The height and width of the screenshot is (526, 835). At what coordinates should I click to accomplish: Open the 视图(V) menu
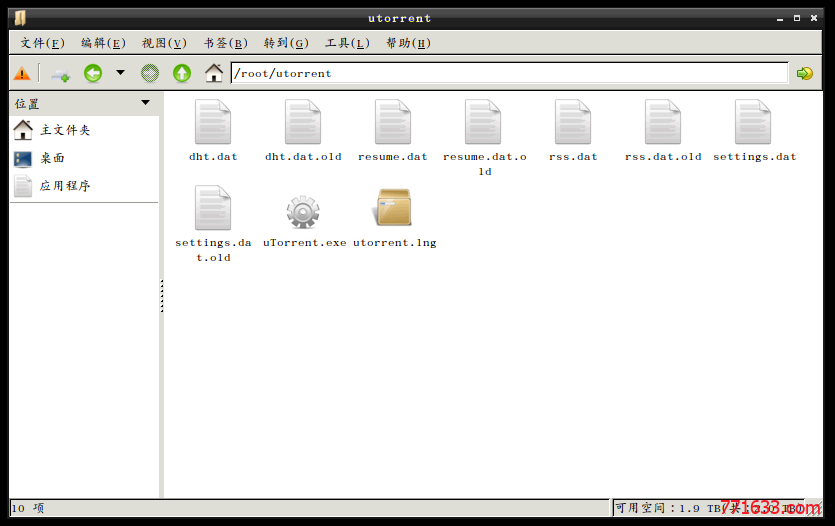pos(164,43)
